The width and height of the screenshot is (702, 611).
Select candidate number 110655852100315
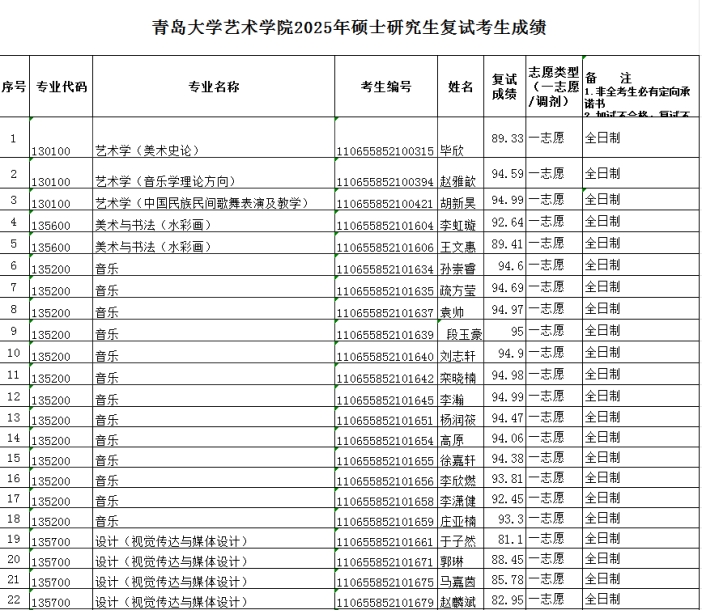[385, 151]
